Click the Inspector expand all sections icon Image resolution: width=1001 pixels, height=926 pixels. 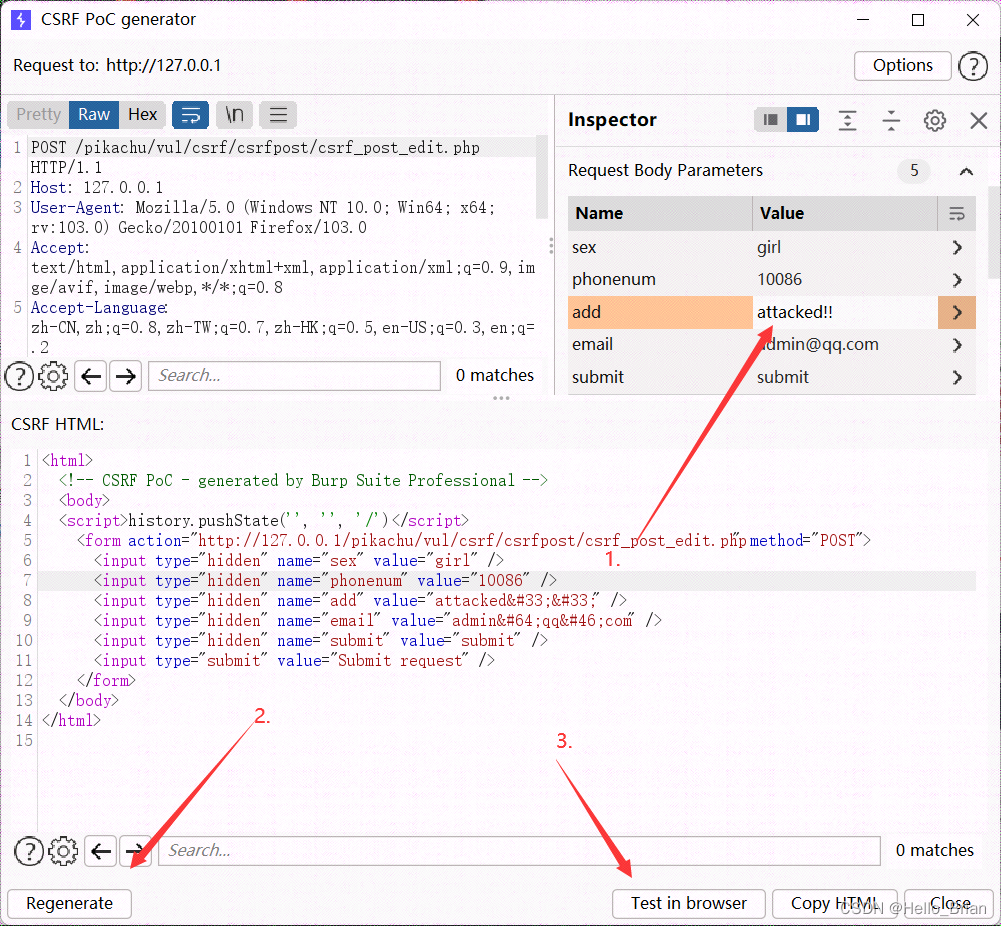pos(847,120)
